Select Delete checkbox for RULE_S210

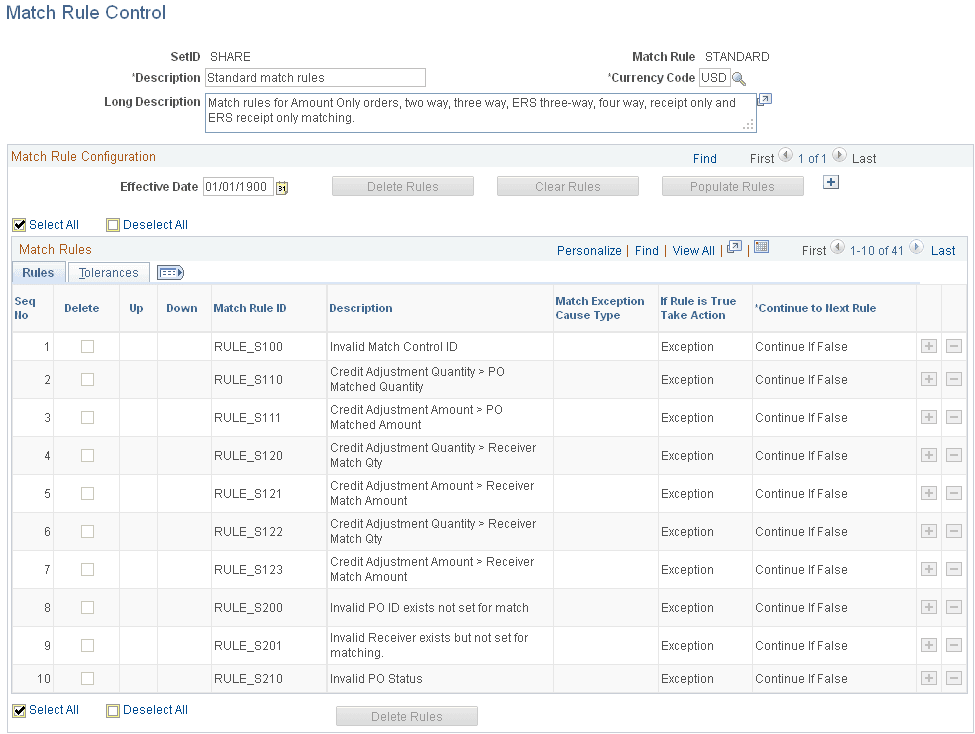coord(88,678)
